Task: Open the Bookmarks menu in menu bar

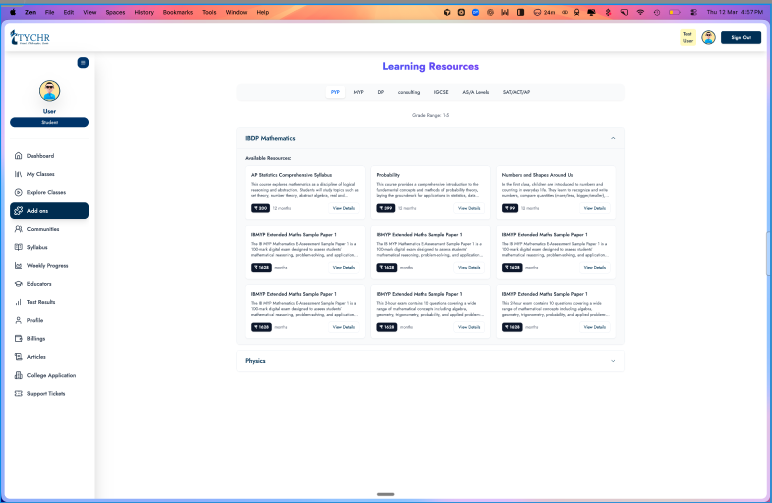Action: (177, 12)
